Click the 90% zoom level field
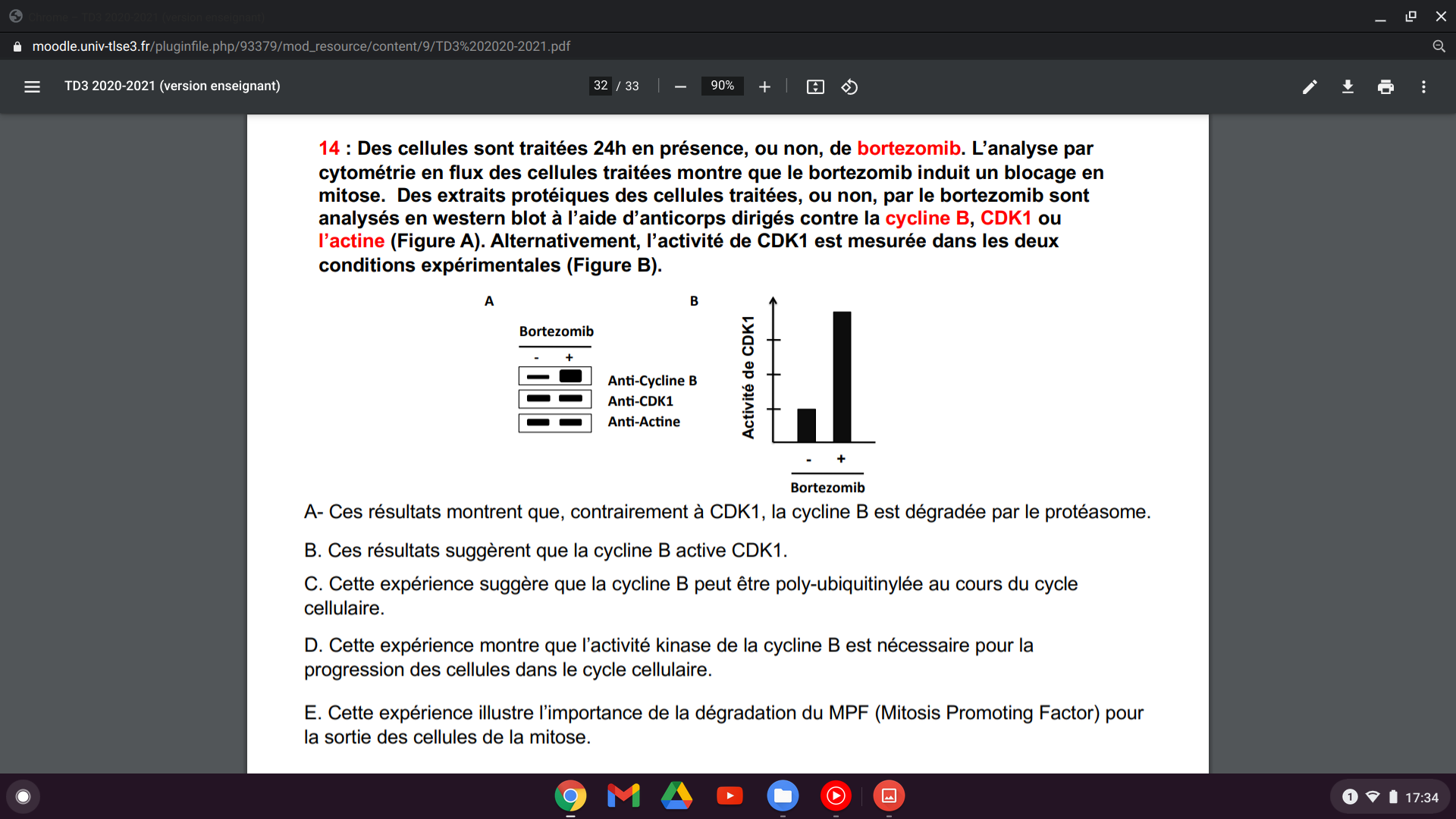1456x819 pixels. pos(722,86)
